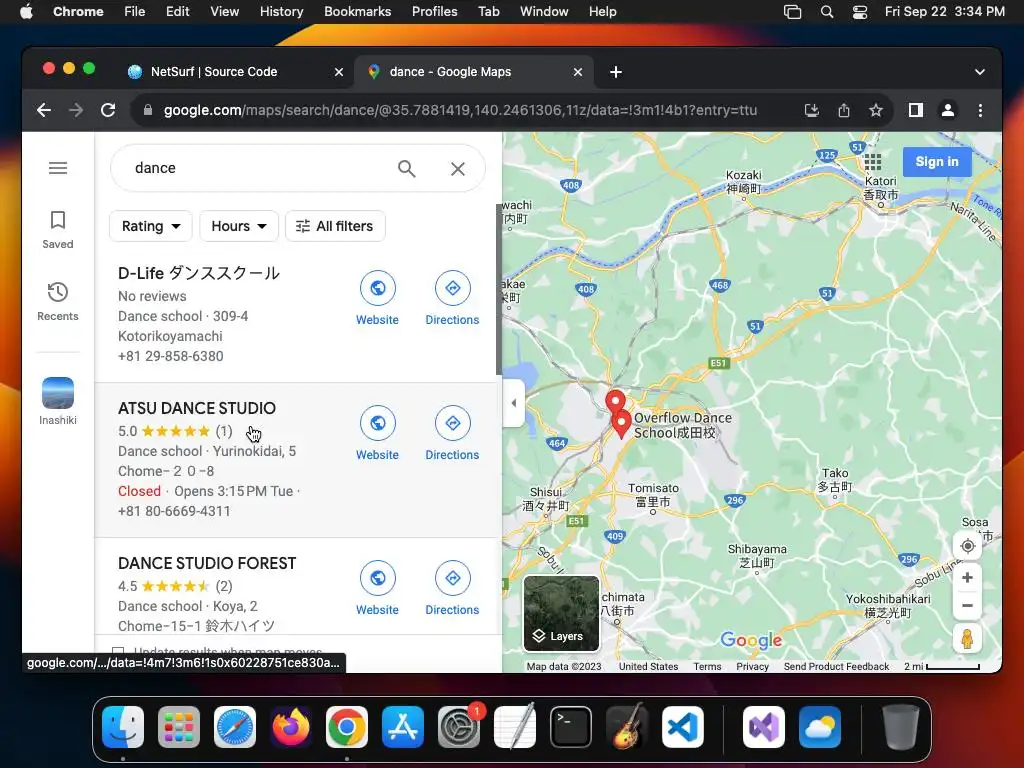The height and width of the screenshot is (768, 1024).
Task: Get directions to ATSU DANCE STUDIO
Action: coord(452,434)
